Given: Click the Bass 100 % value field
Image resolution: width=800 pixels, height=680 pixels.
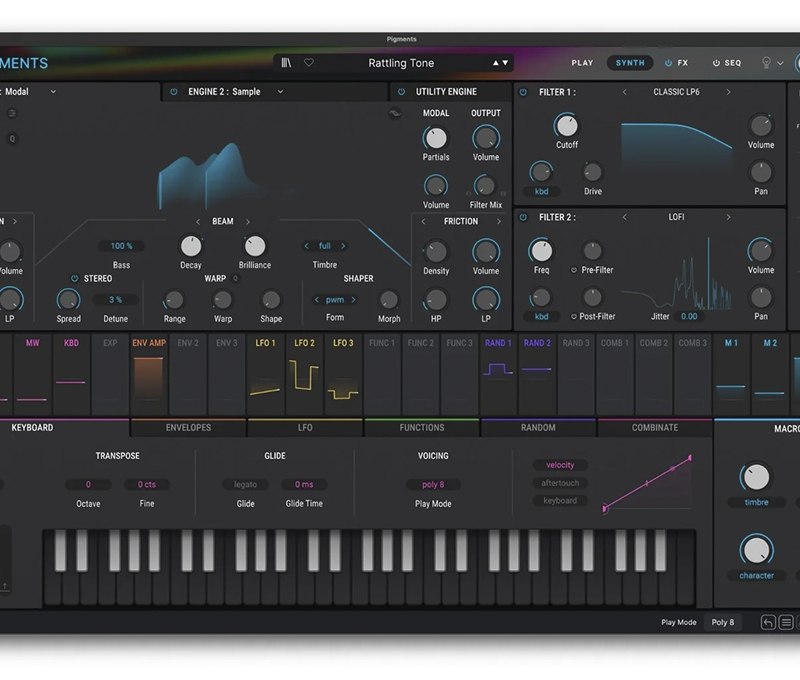Looking at the screenshot, I should click(x=121, y=246).
